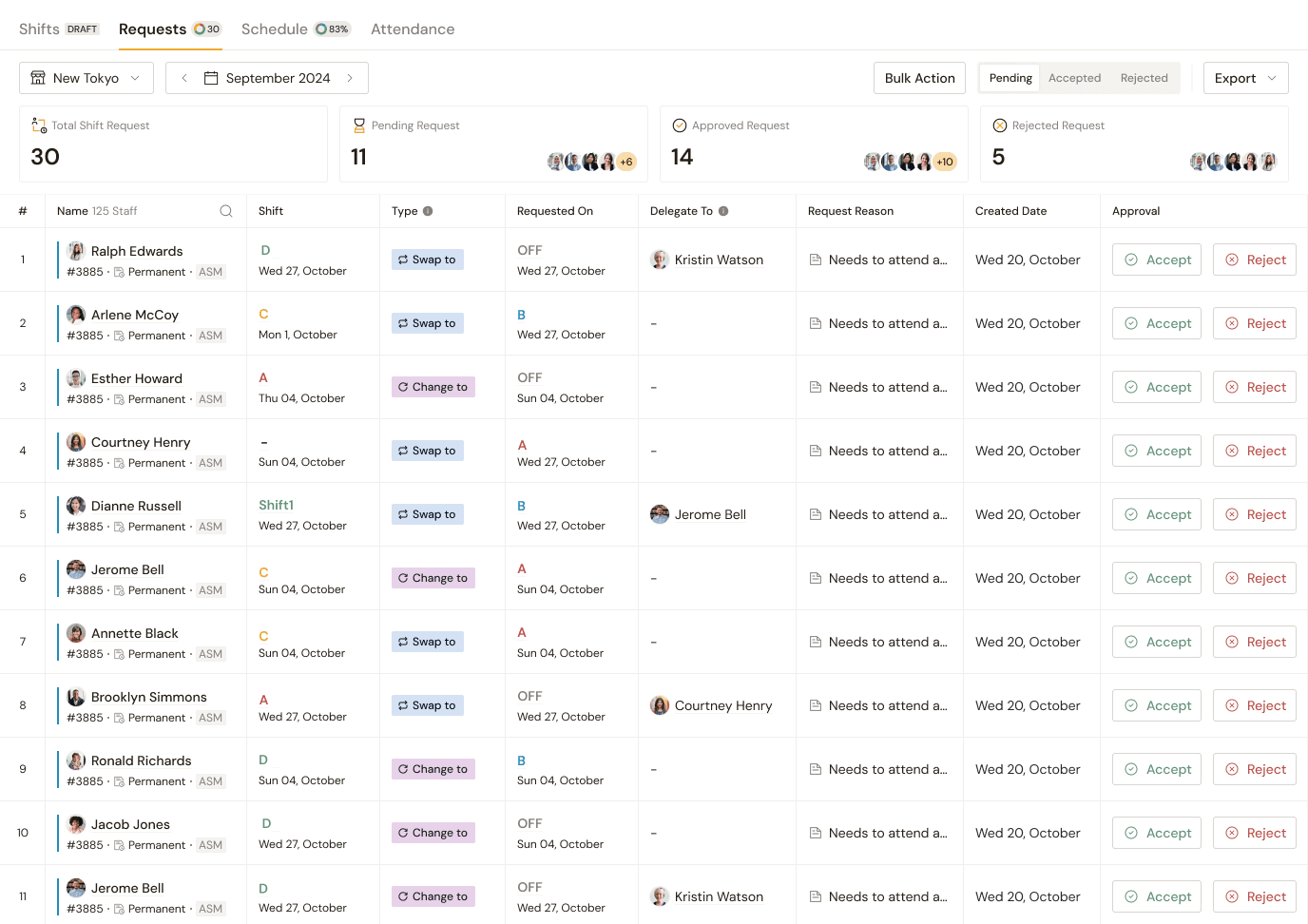This screenshot has width=1308, height=924.
Task: Switch filter to Rejected requests
Action: click(1144, 78)
